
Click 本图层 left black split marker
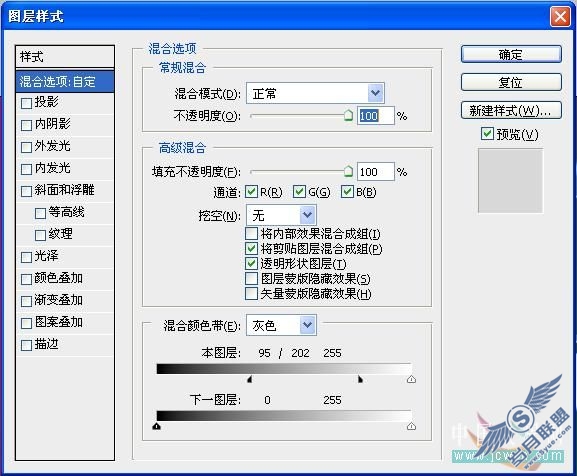pyautogui.click(x=249, y=379)
